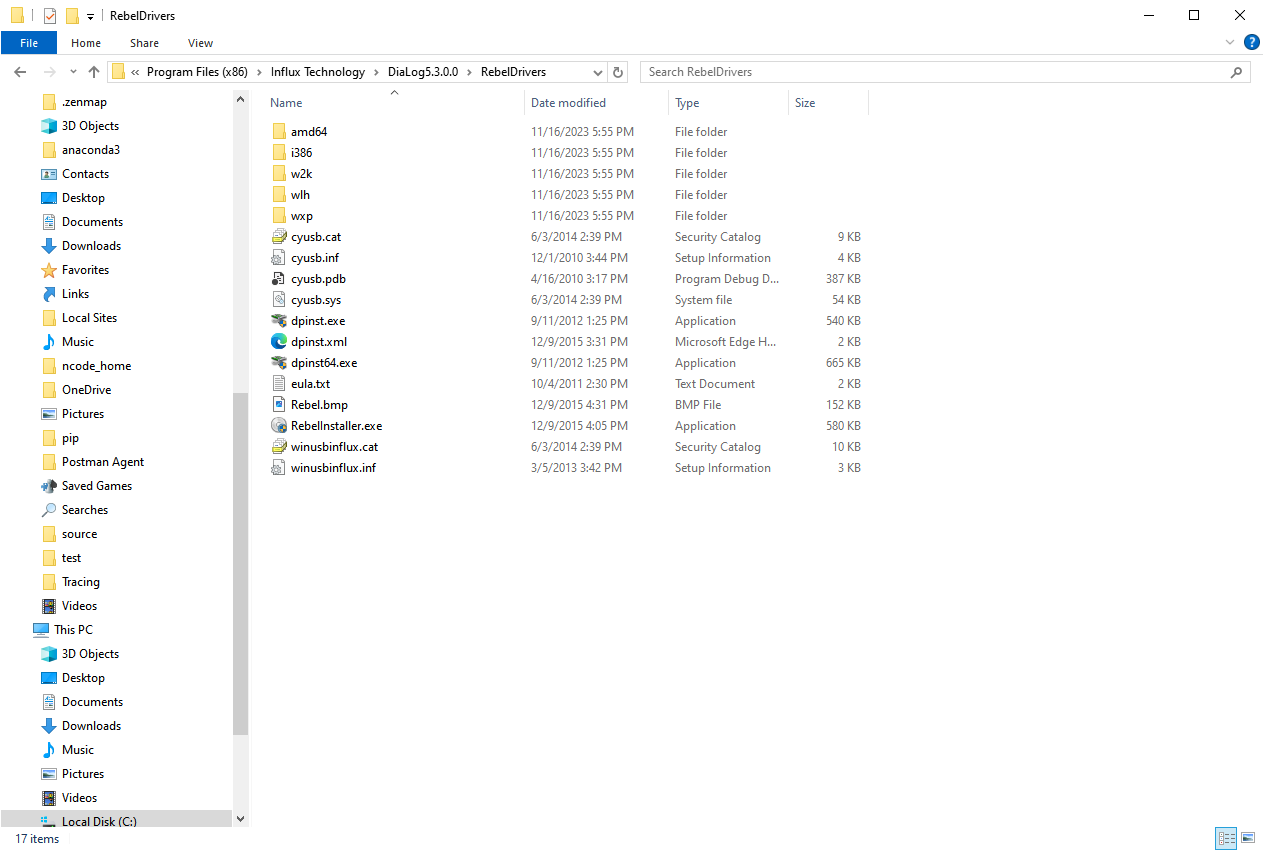This screenshot has height=851, width=1264.
Task: Click the cyusb.cat security catalog icon
Action: (x=279, y=237)
